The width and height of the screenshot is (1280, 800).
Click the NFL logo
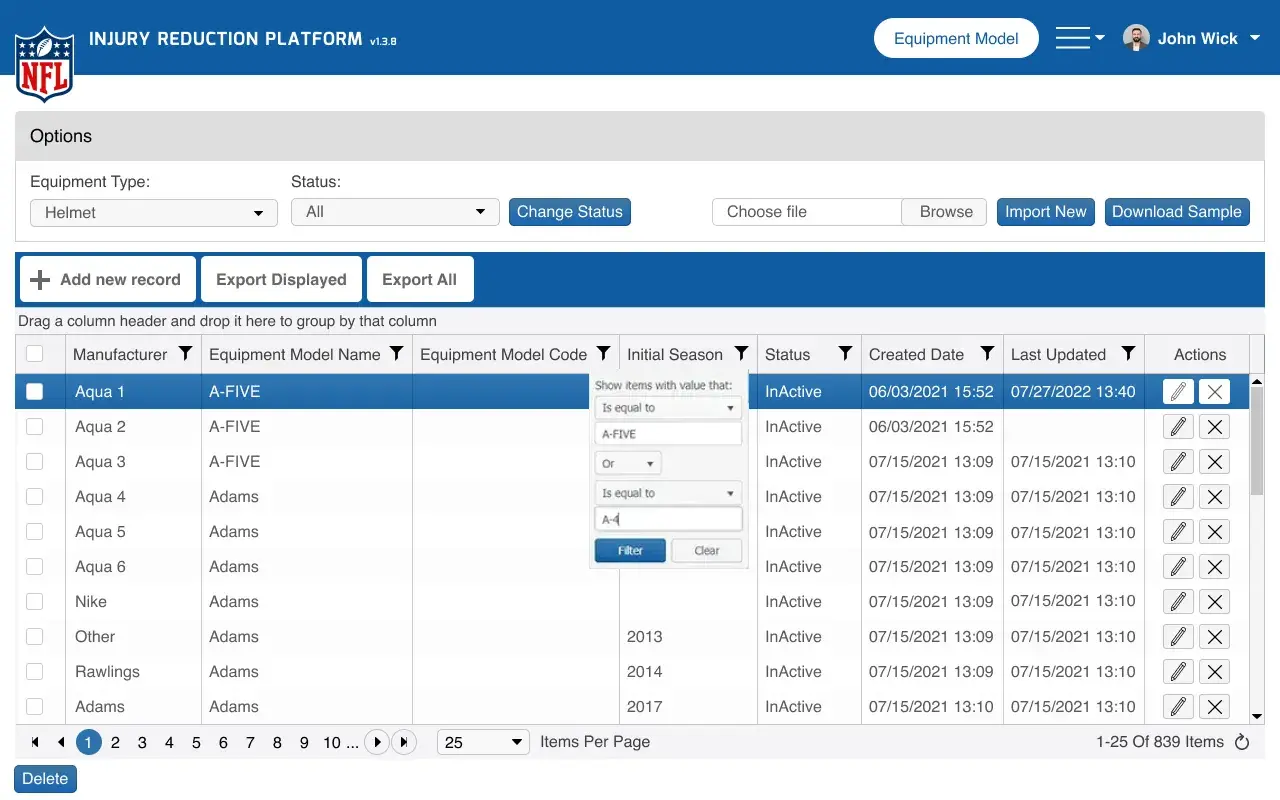pyautogui.click(x=44, y=64)
